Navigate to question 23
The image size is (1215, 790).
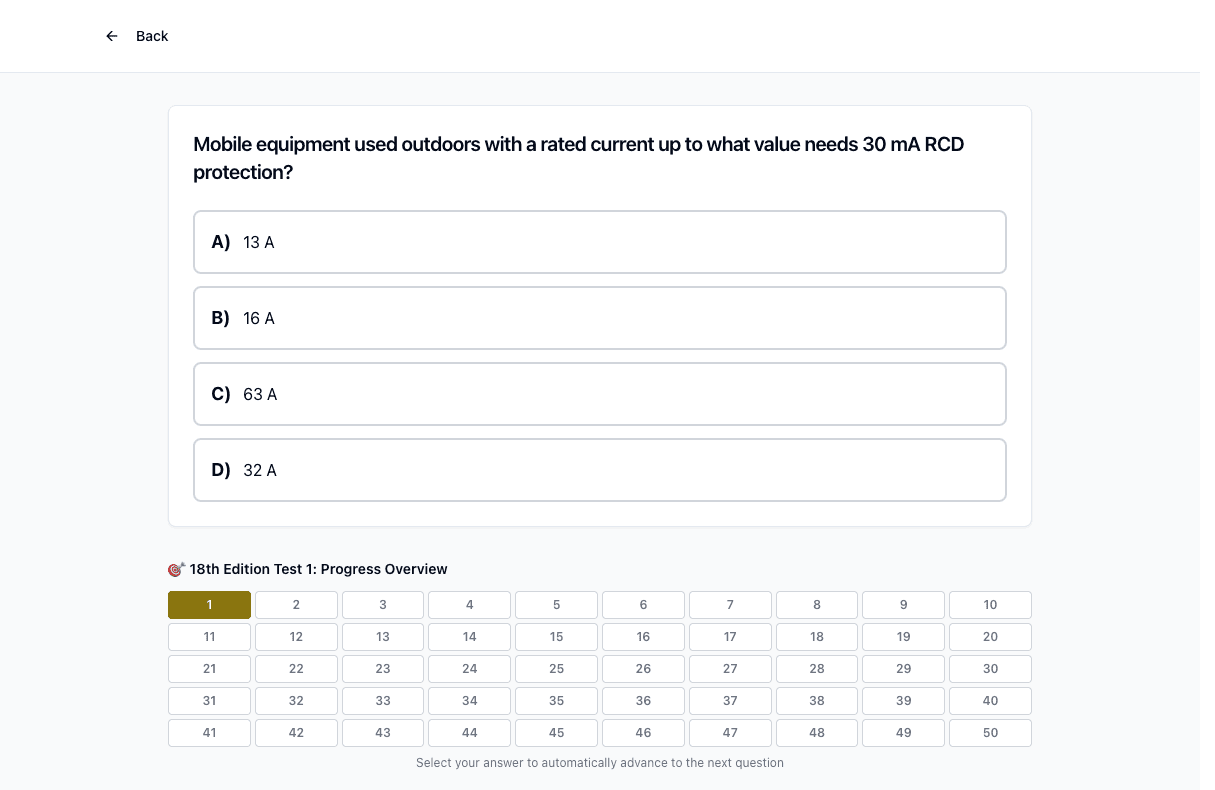pyautogui.click(x=383, y=669)
